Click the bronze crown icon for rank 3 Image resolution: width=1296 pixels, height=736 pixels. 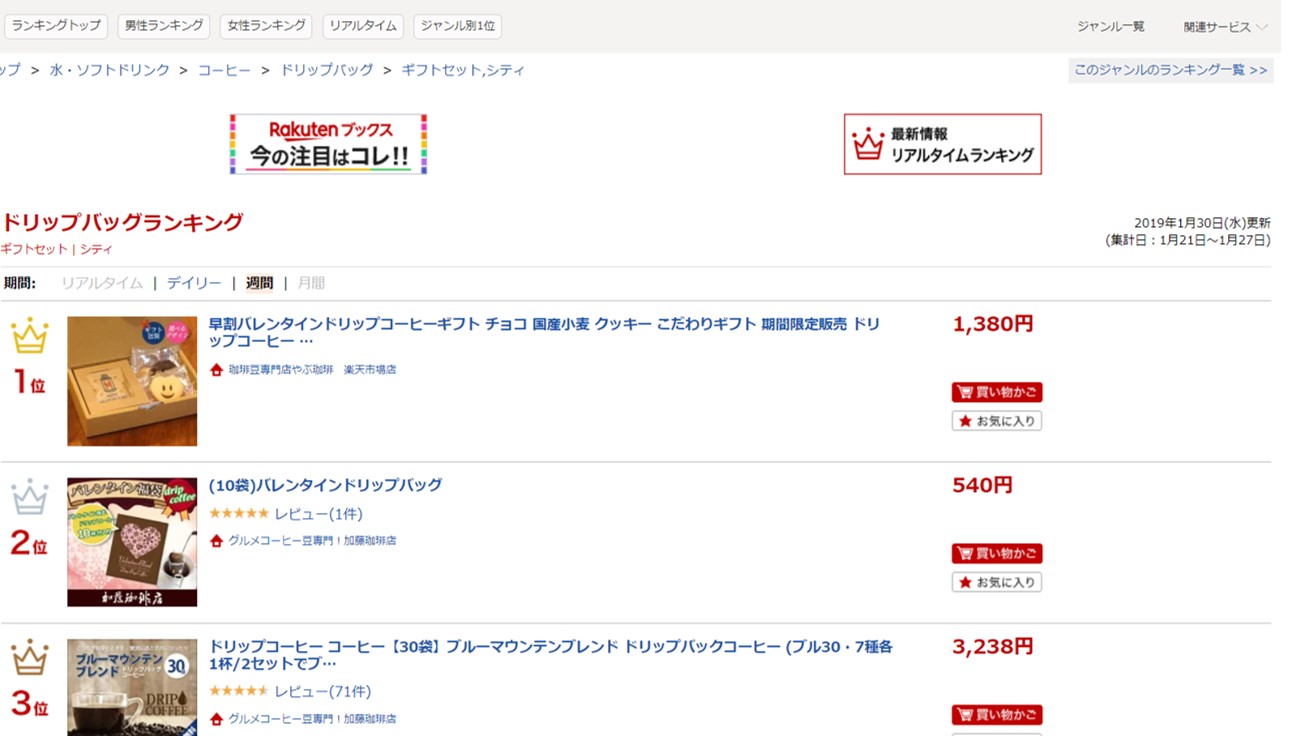tap(29, 658)
